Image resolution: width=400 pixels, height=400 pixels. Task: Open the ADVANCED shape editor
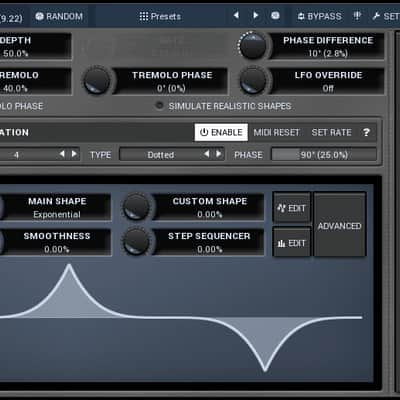point(340,225)
